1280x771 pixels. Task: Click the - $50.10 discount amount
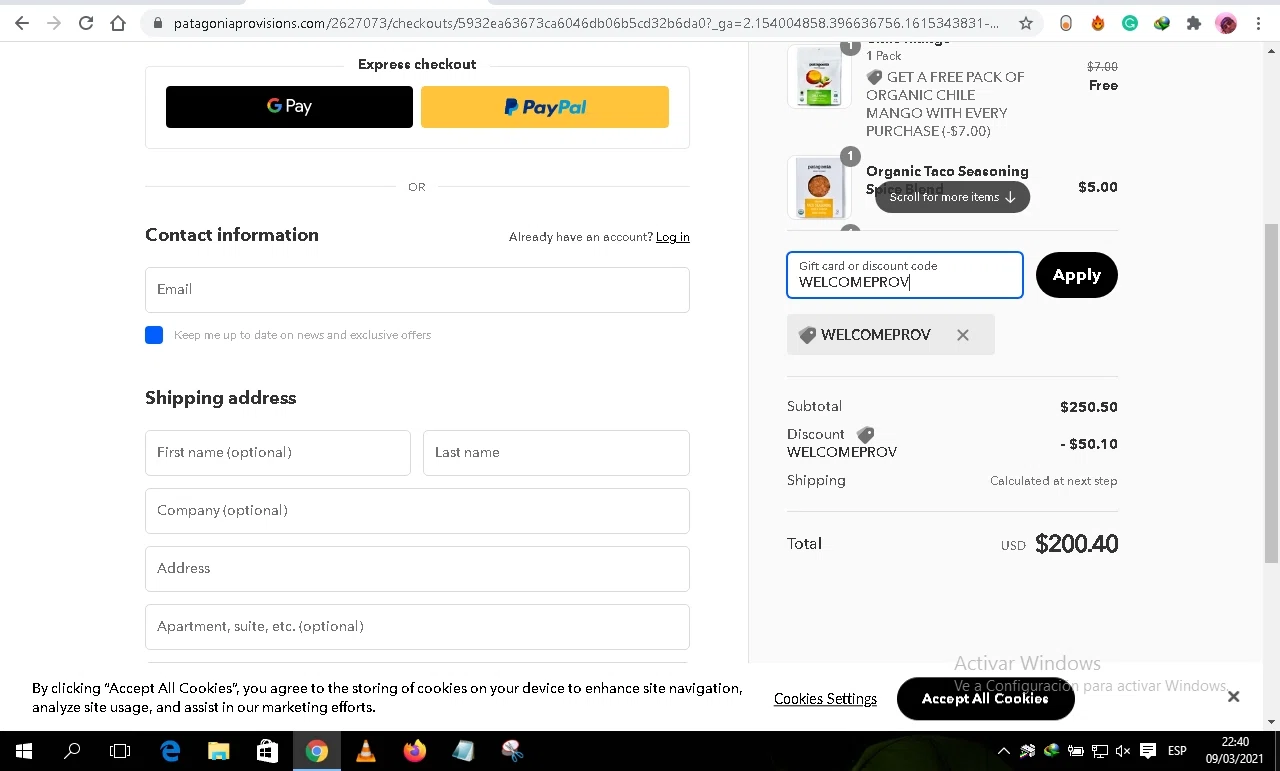tap(1089, 444)
